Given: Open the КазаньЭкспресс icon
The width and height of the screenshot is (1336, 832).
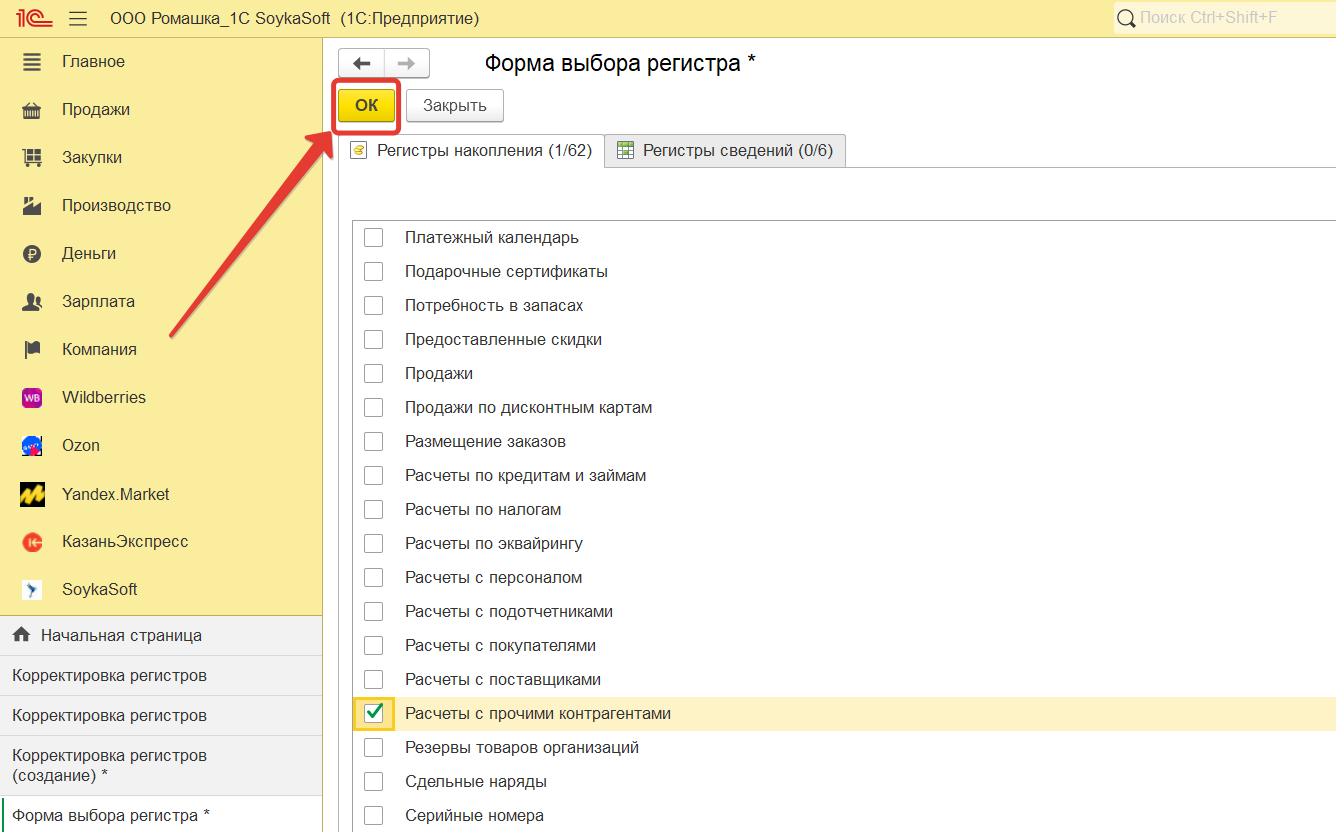Looking at the screenshot, I should tap(32, 542).
